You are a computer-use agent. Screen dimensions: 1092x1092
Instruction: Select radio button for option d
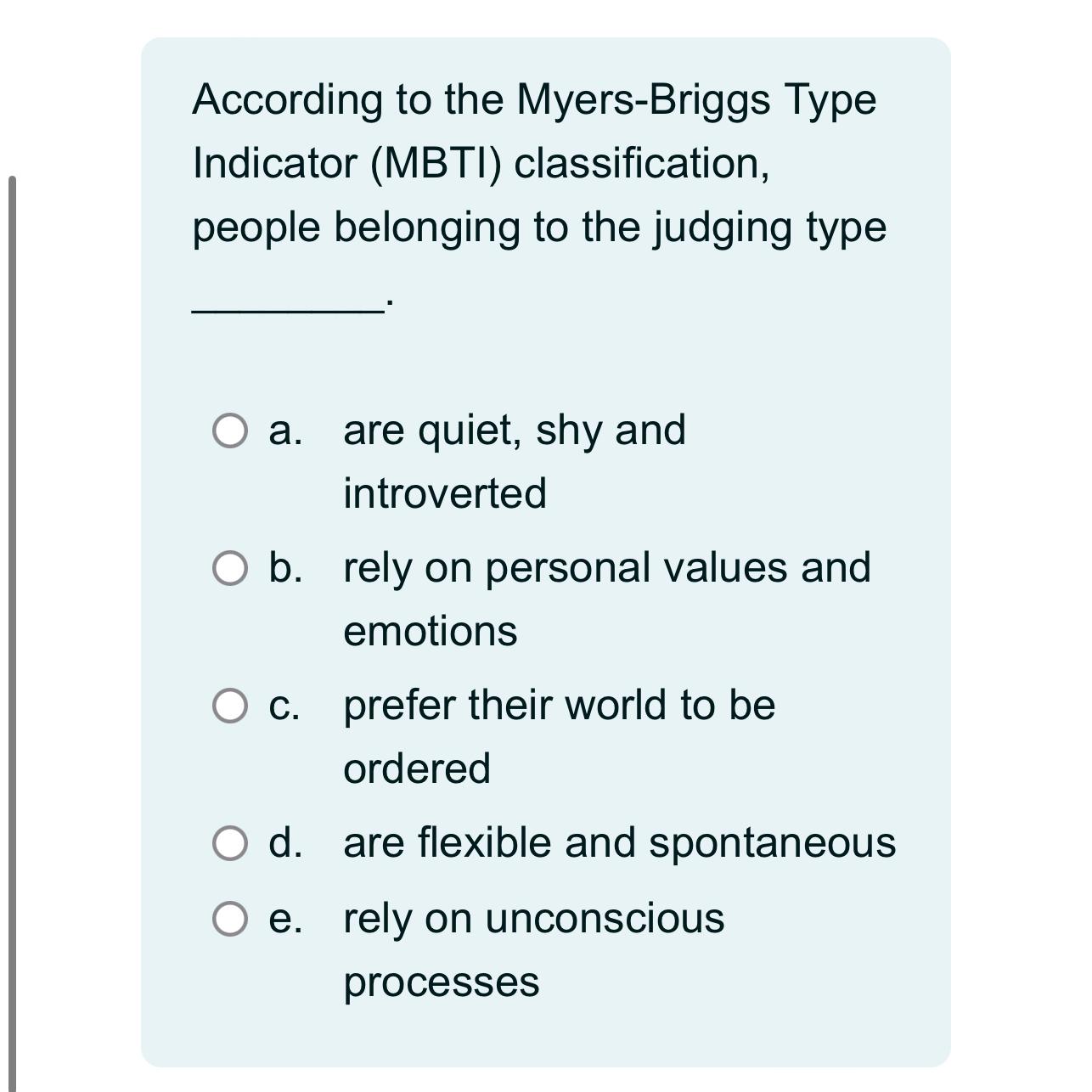pos(231,843)
